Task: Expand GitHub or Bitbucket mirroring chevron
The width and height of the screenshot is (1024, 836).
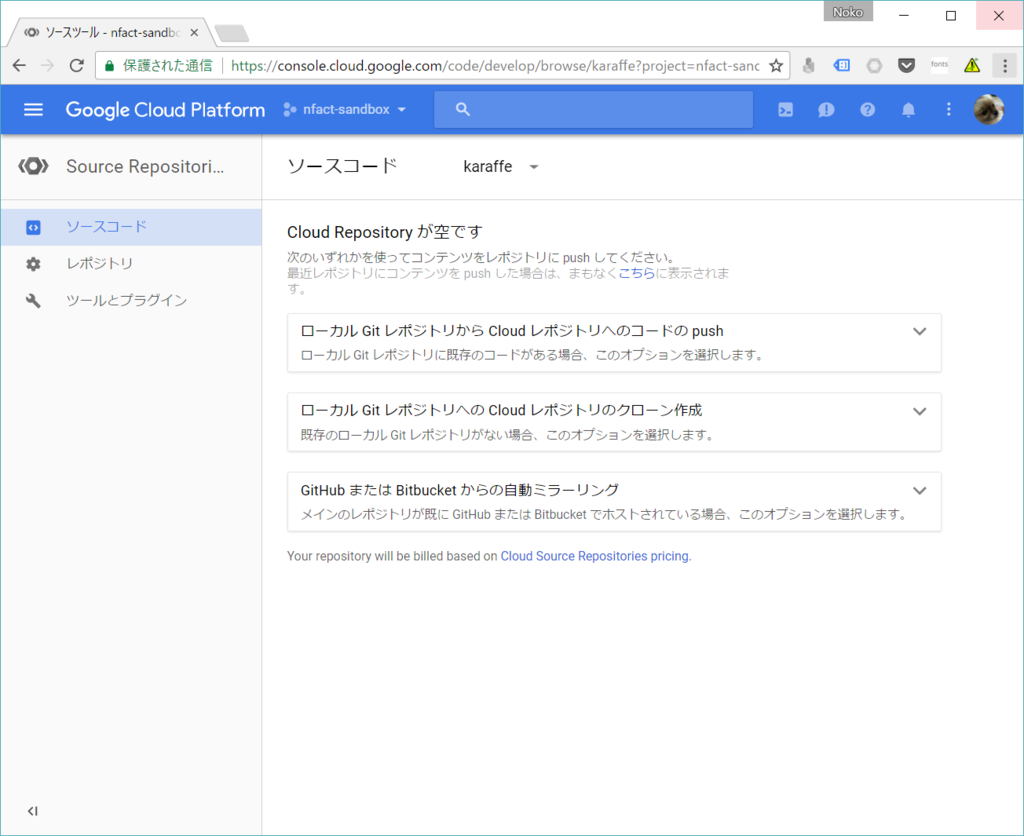Action: point(920,490)
